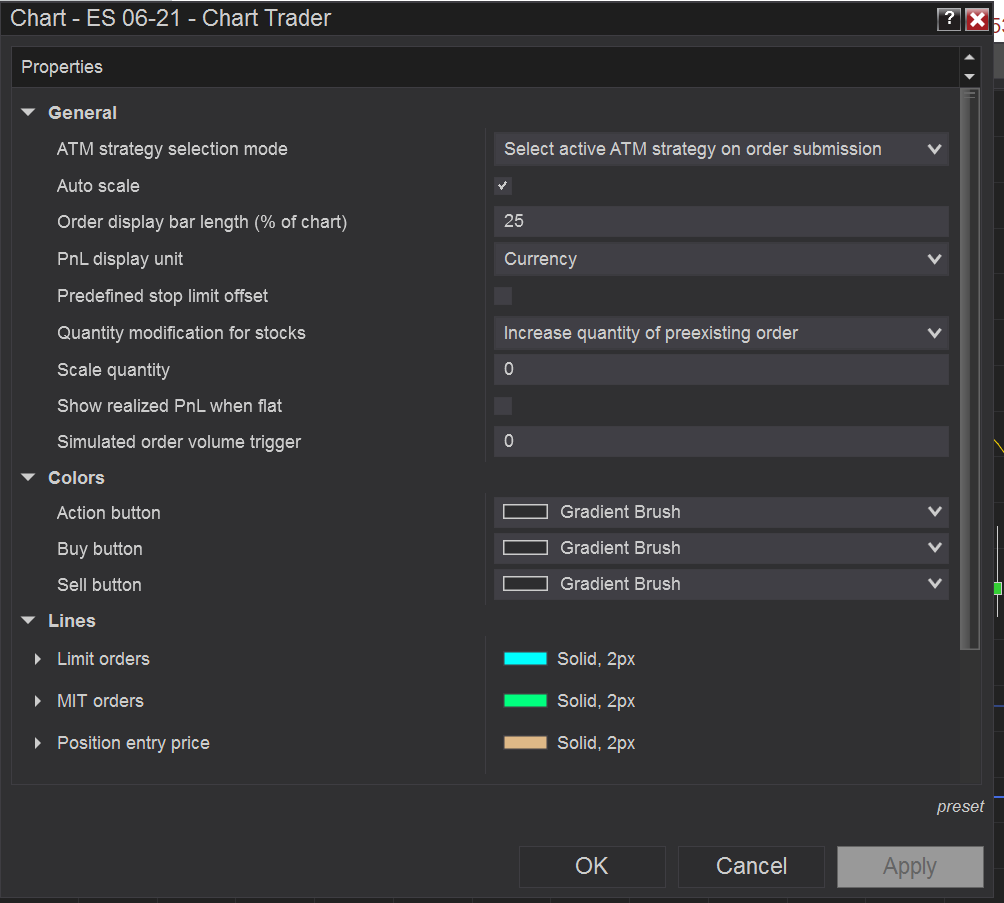
Task: Open the PnL display unit dropdown
Action: 933,258
